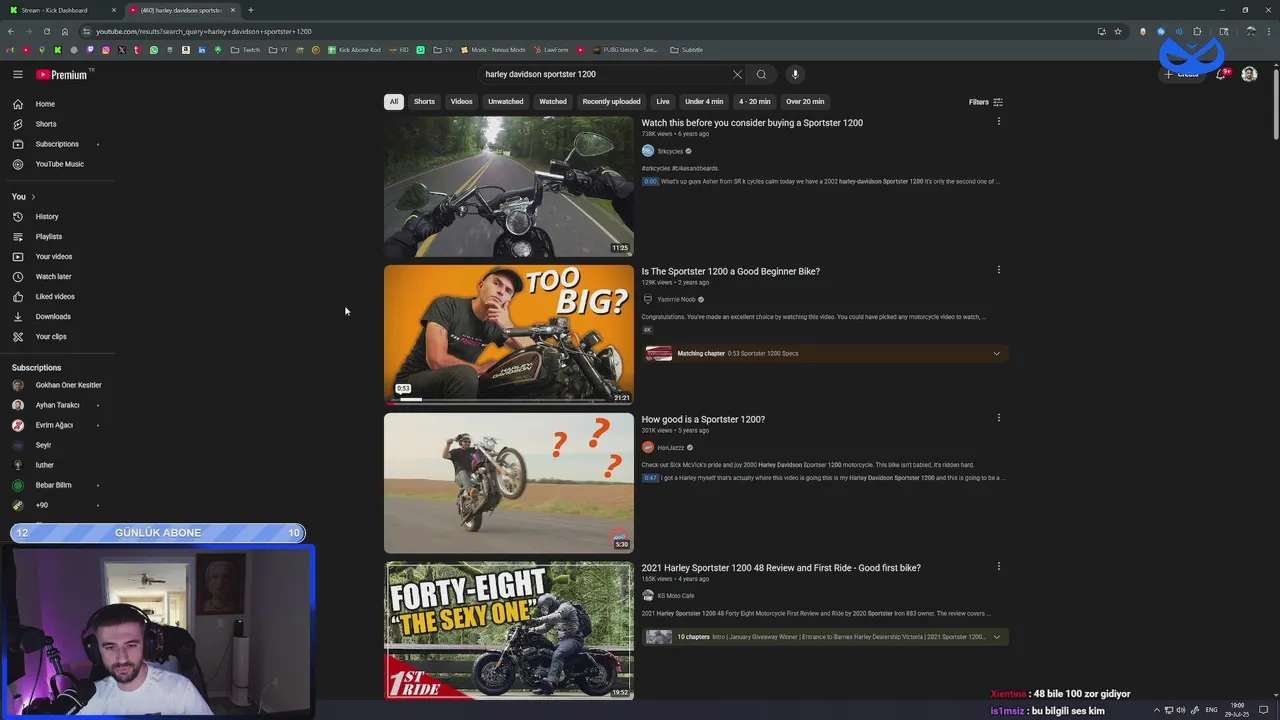Viewport: 1280px width, 720px height.
Task: Clear the search box with X
Action: pyautogui.click(x=737, y=74)
